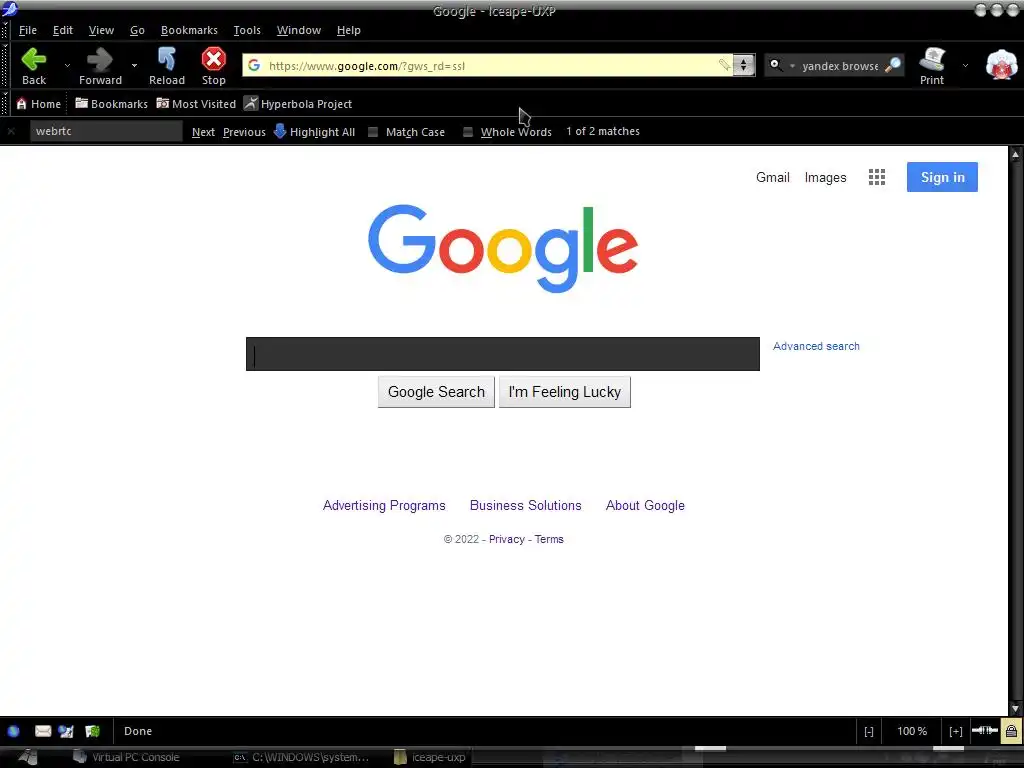Screen dimensions: 1024x768
Task: Click the I'm Feeling Lucky button
Action: [565, 392]
